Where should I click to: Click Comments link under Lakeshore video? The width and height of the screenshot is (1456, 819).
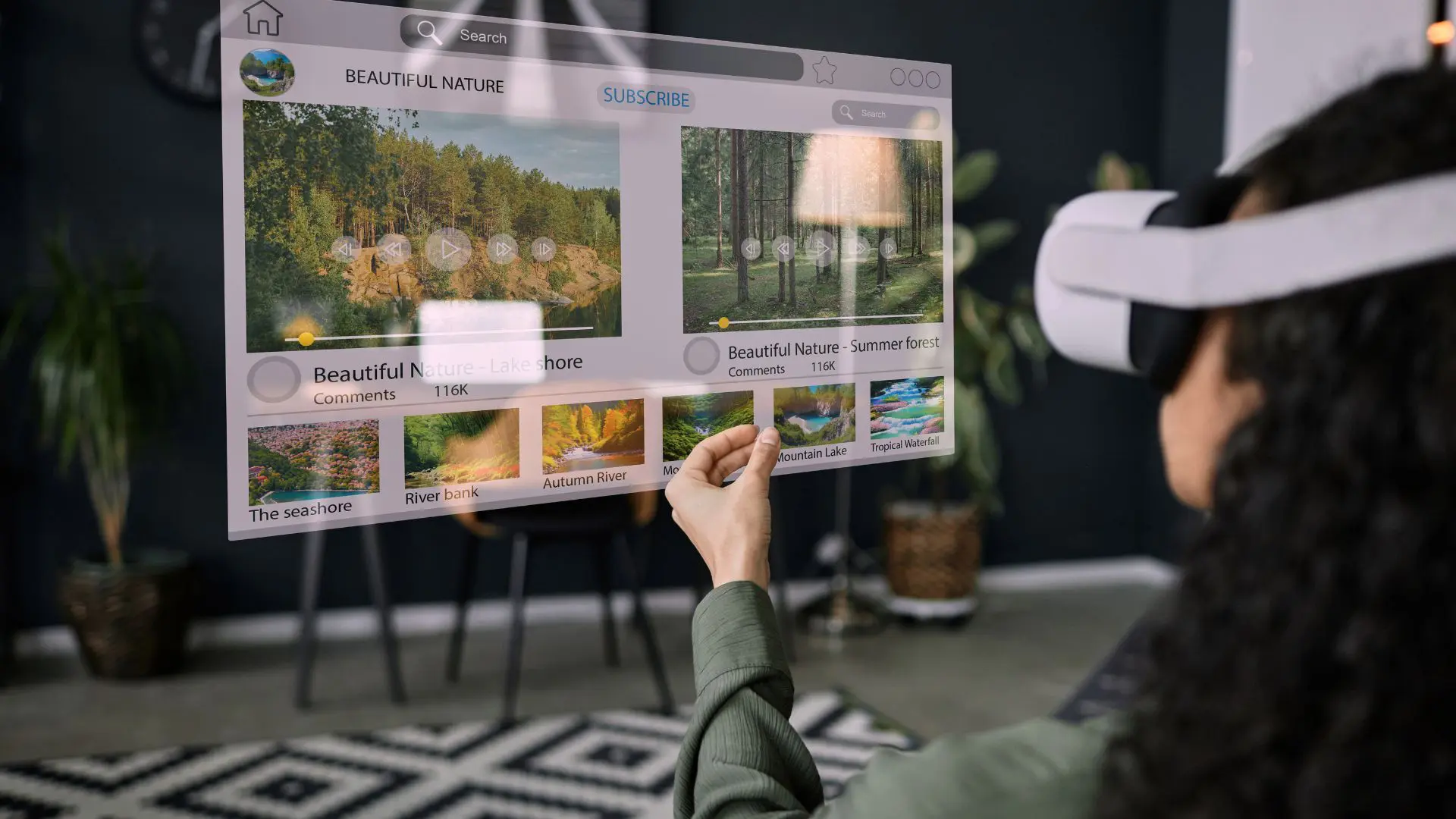(355, 393)
